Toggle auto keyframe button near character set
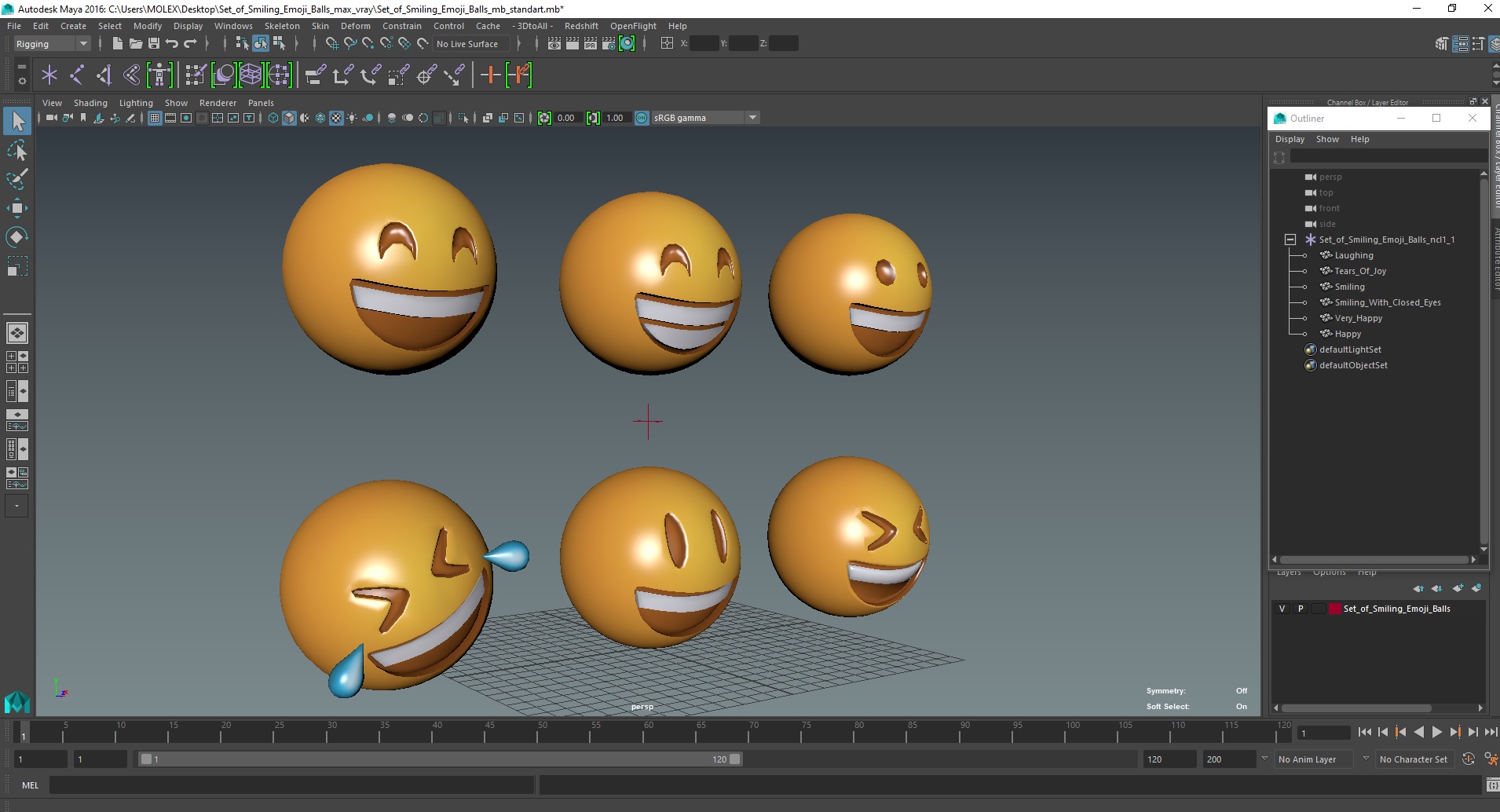This screenshot has height=812, width=1500. pyautogui.click(x=1468, y=759)
